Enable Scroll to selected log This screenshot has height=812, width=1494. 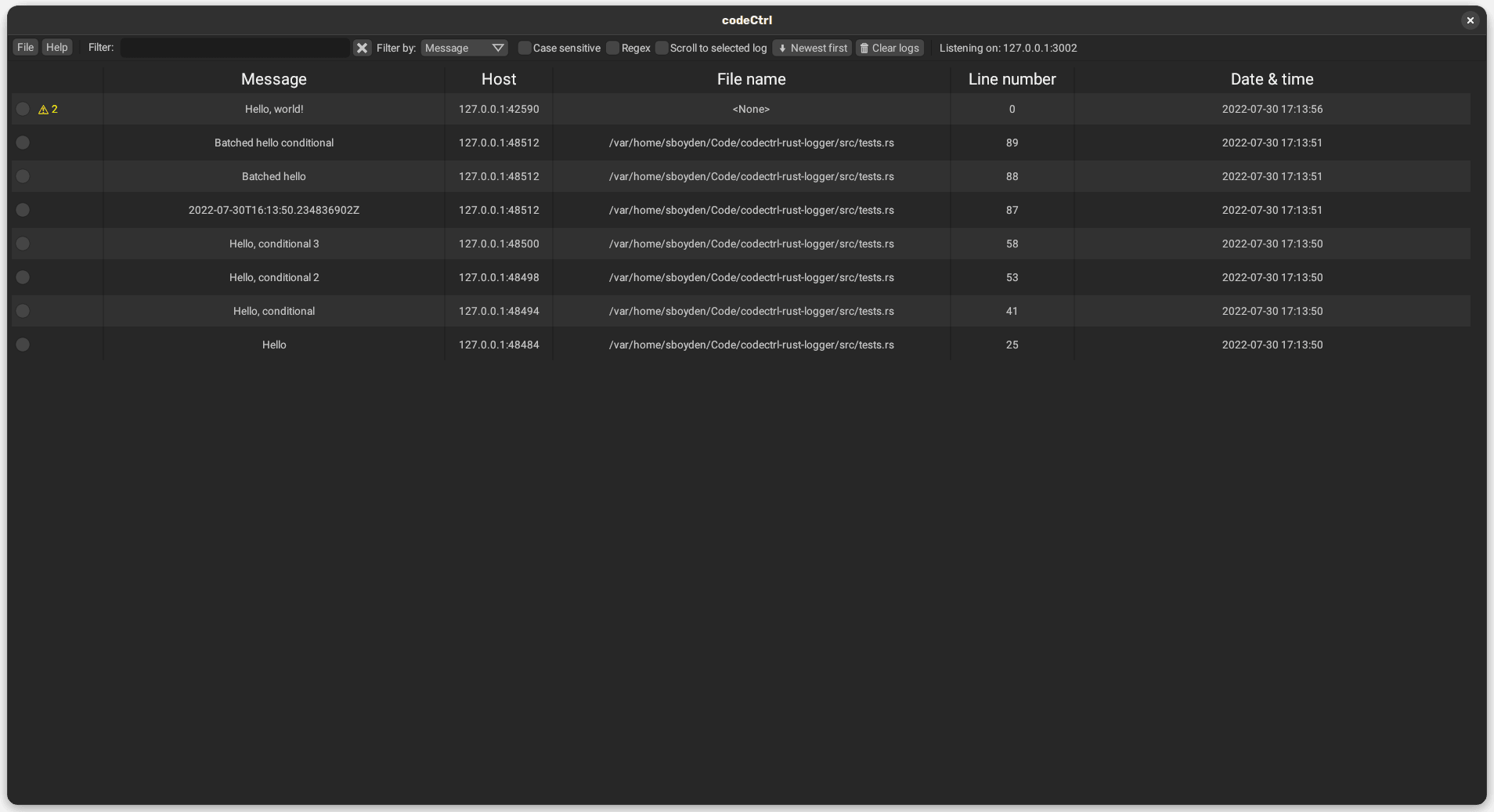(x=662, y=48)
